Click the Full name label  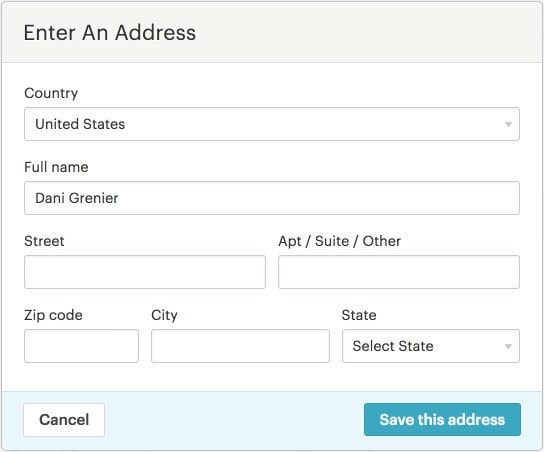click(56, 167)
